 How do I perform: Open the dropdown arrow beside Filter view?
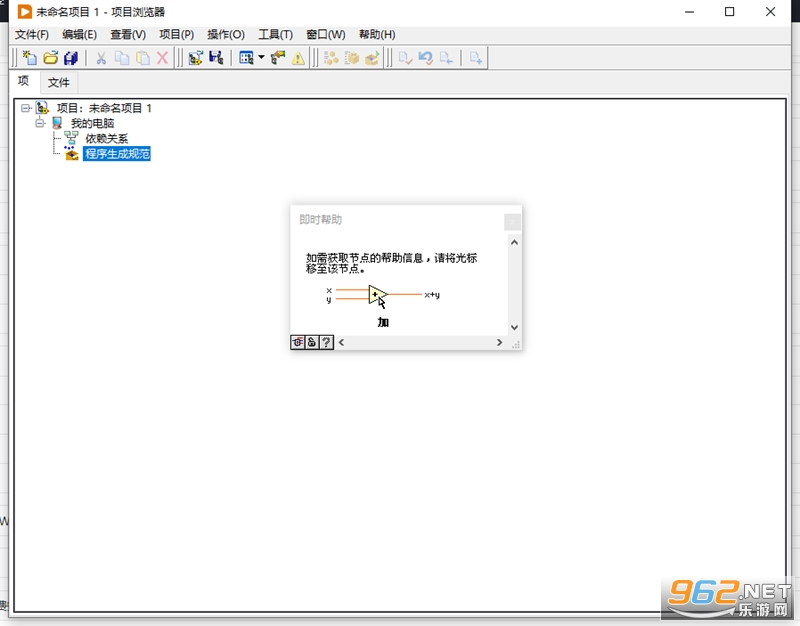[x=261, y=57]
